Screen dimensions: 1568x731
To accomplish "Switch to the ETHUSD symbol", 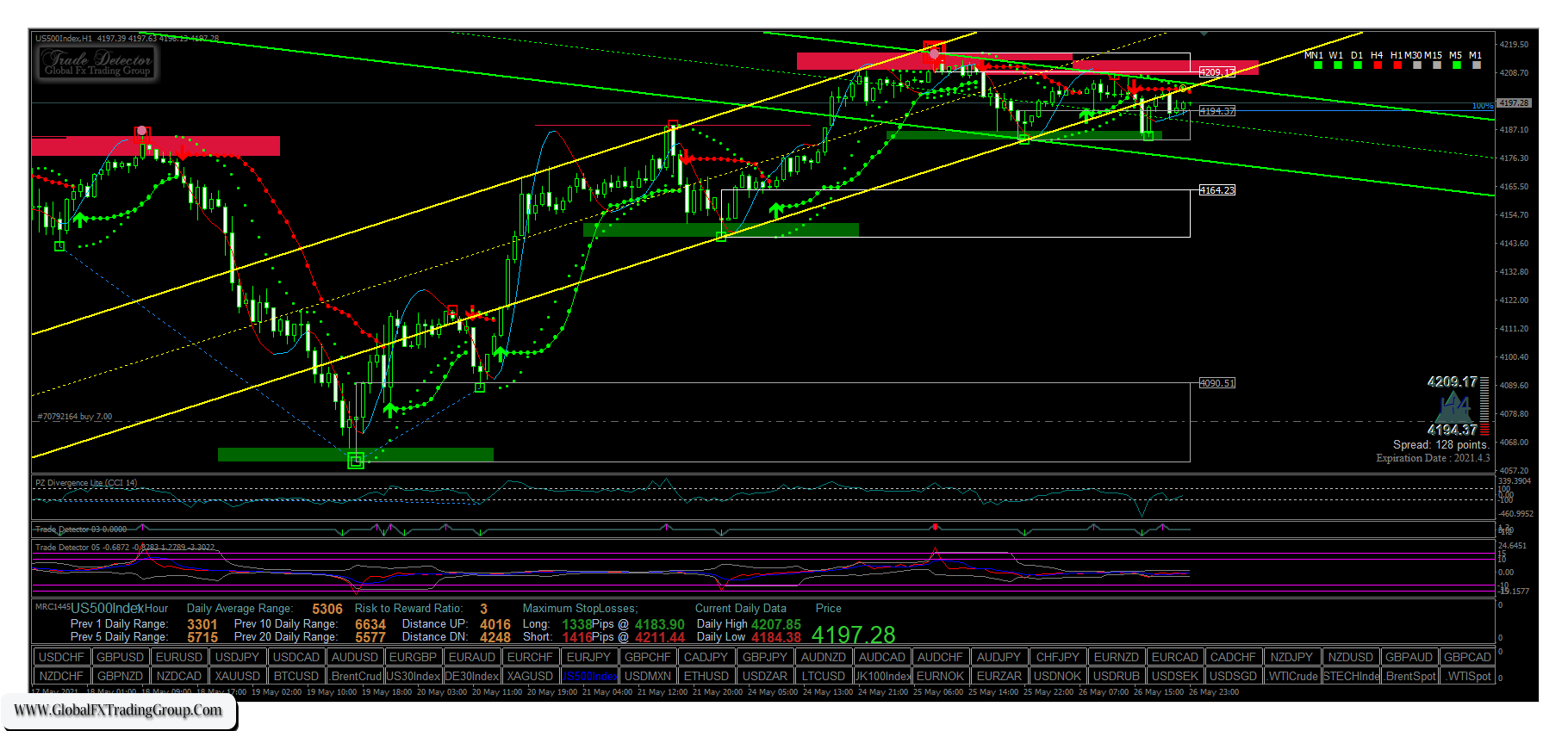I will tap(706, 676).
